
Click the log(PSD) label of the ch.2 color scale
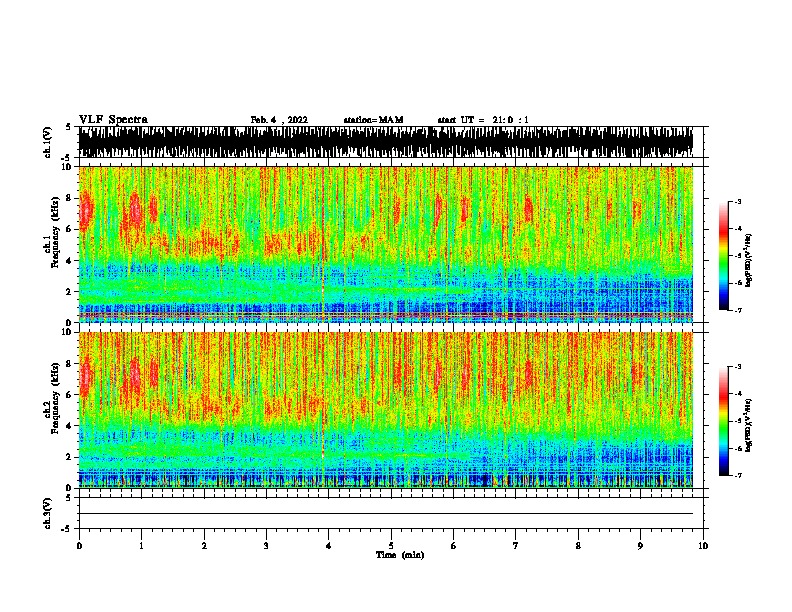coord(748,425)
